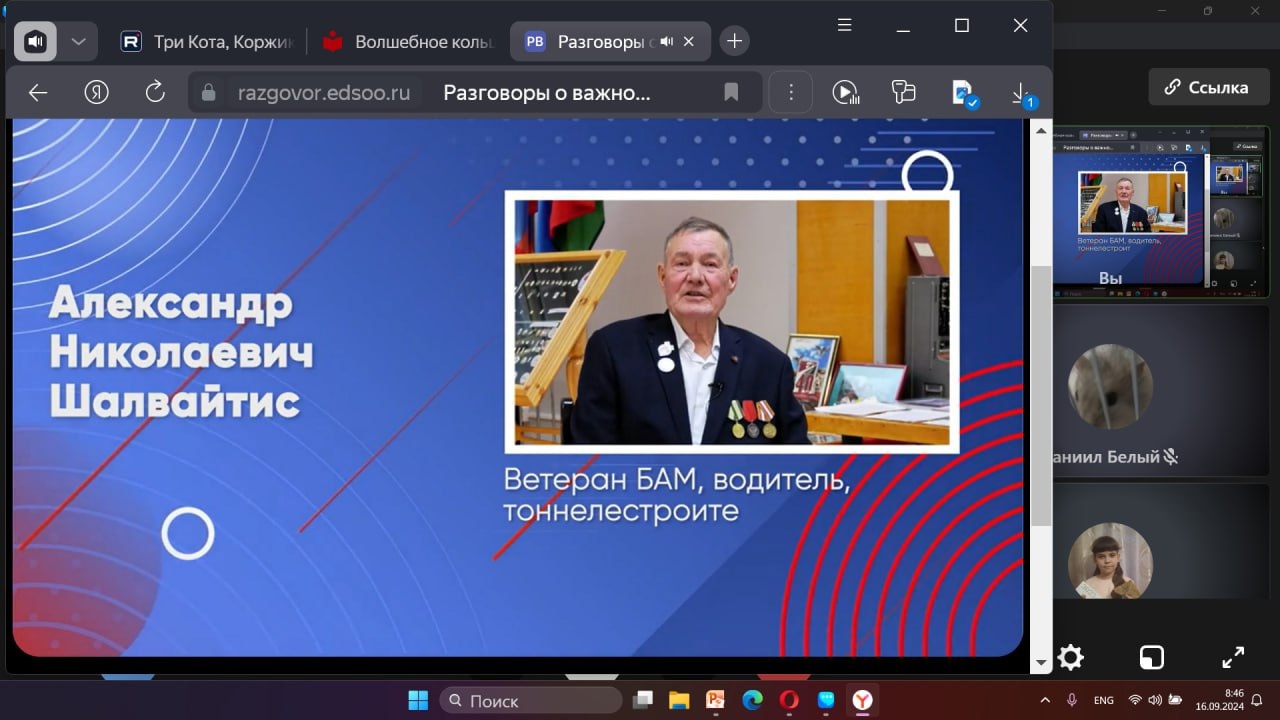Open Opera browser from the taskbar
Image resolution: width=1280 pixels, height=720 pixels.
coord(789,700)
